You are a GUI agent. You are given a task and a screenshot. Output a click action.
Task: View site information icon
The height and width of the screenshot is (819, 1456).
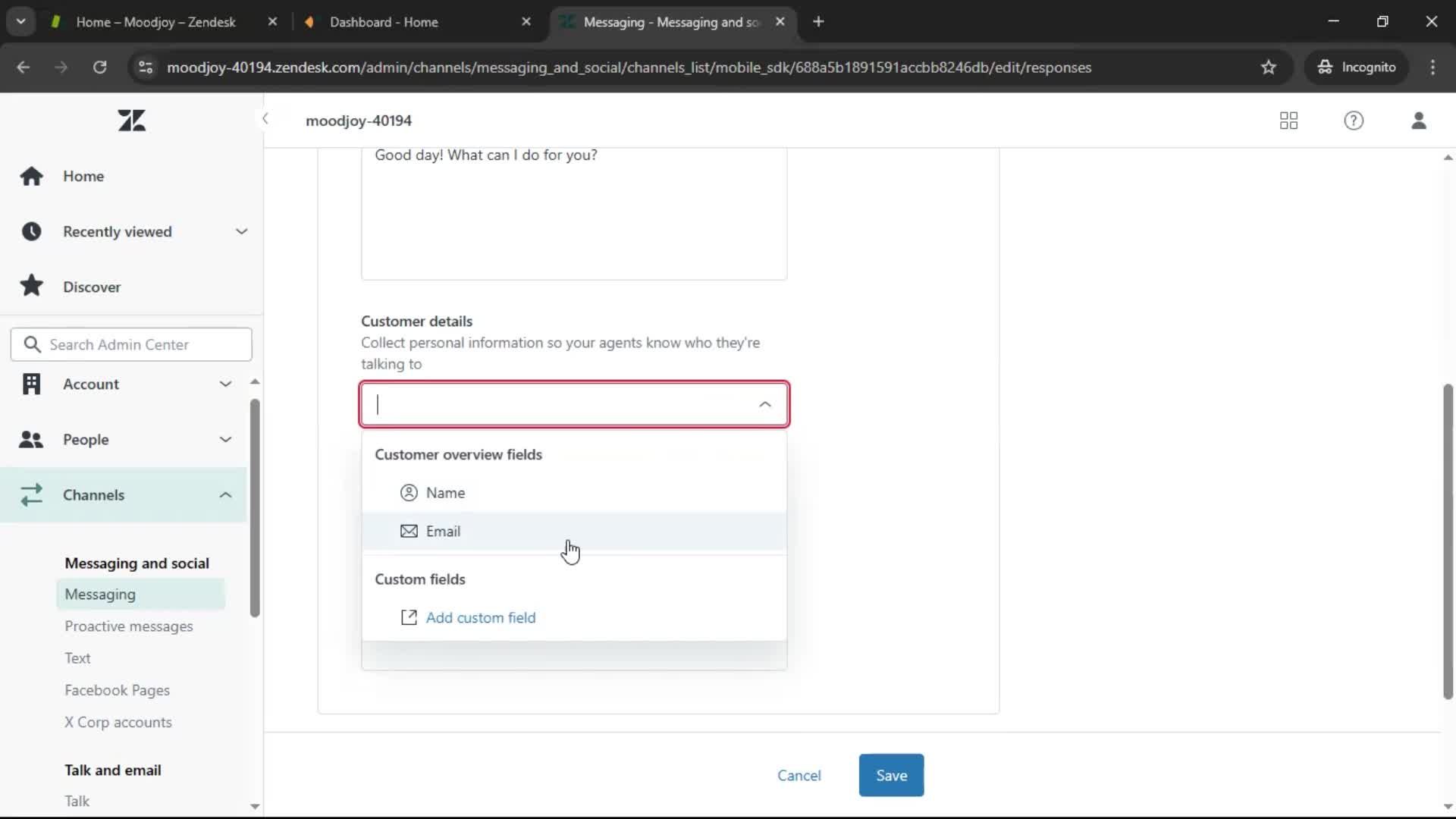(146, 67)
